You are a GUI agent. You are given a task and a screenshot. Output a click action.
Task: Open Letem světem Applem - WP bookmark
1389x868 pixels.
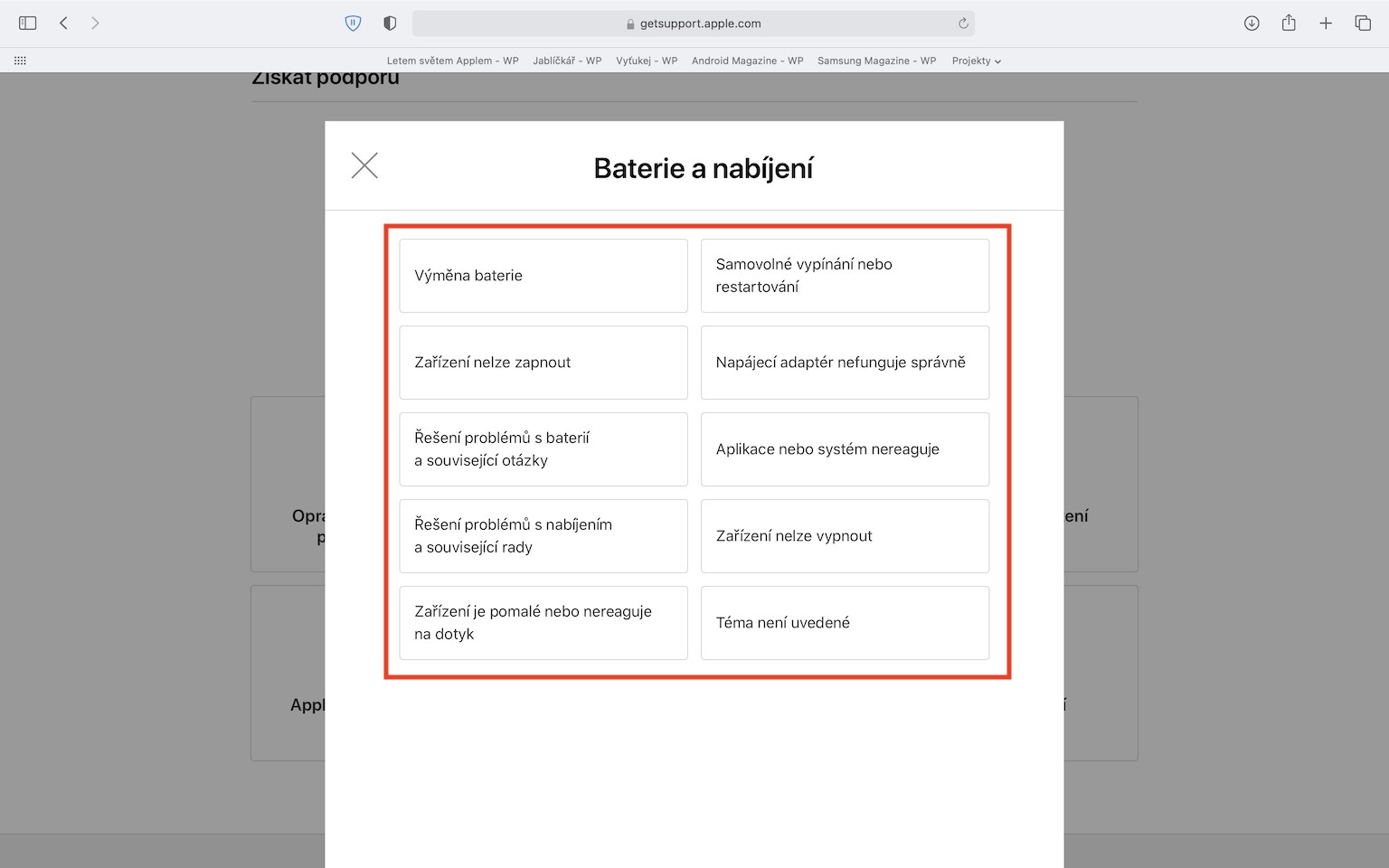pyautogui.click(x=453, y=61)
